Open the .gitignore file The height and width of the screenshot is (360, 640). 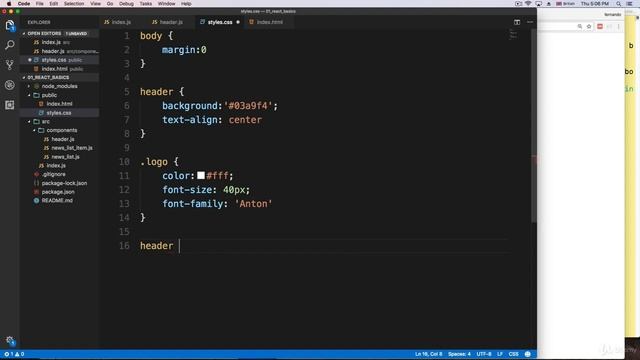60,174
